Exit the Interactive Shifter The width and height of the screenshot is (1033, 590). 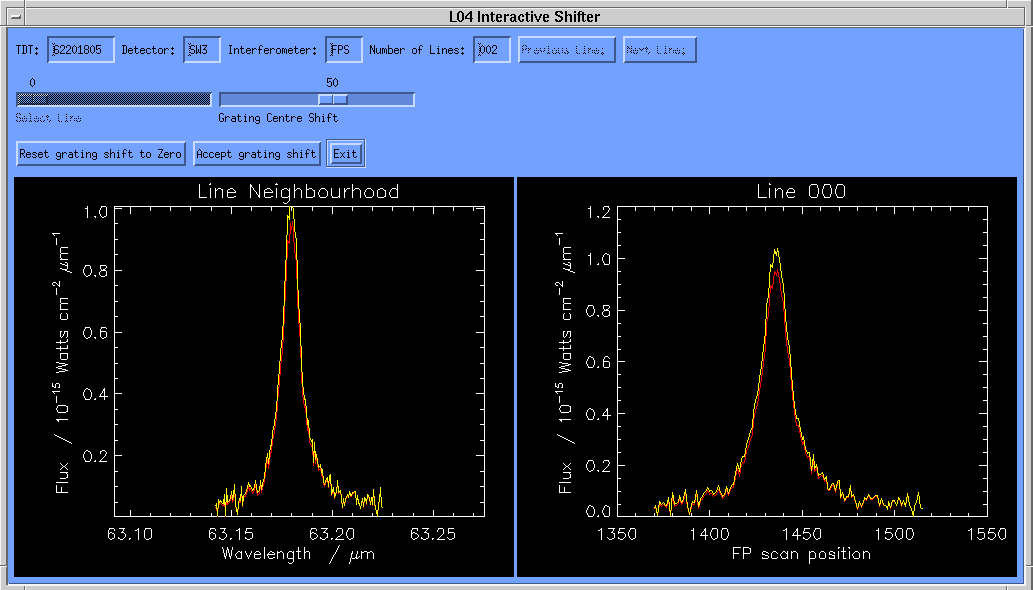tap(345, 154)
